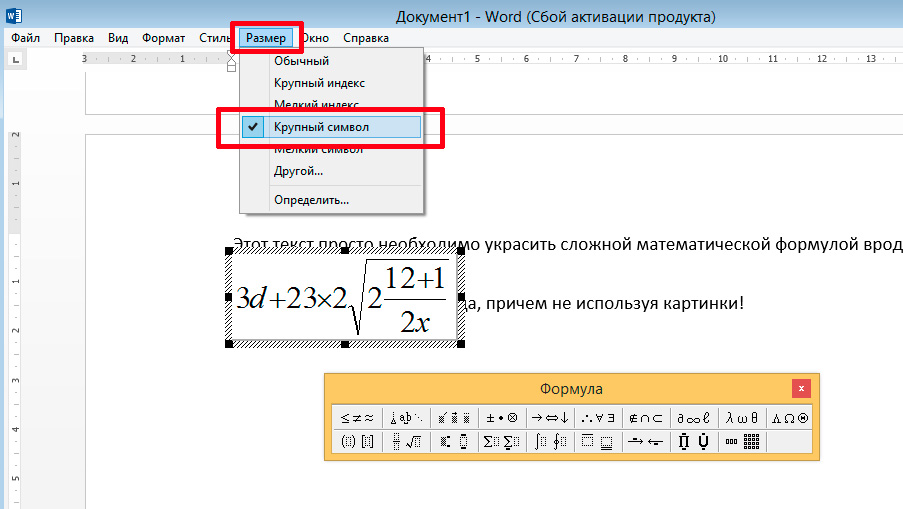Open the fence/bracket templates palette
The height and width of the screenshot is (509, 903).
357,441
